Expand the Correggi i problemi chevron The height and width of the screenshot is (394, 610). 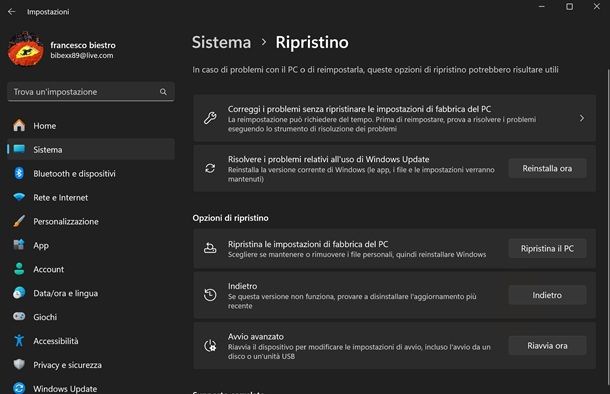coord(582,118)
